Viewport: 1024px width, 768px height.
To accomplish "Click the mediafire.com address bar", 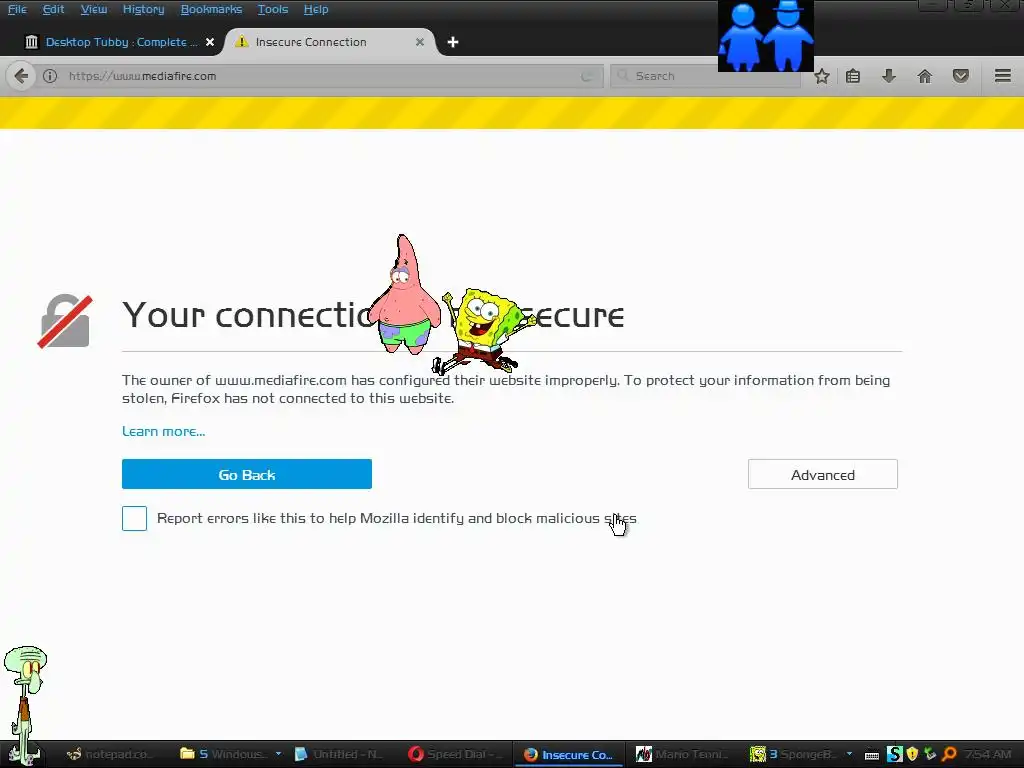I will click(x=320, y=76).
